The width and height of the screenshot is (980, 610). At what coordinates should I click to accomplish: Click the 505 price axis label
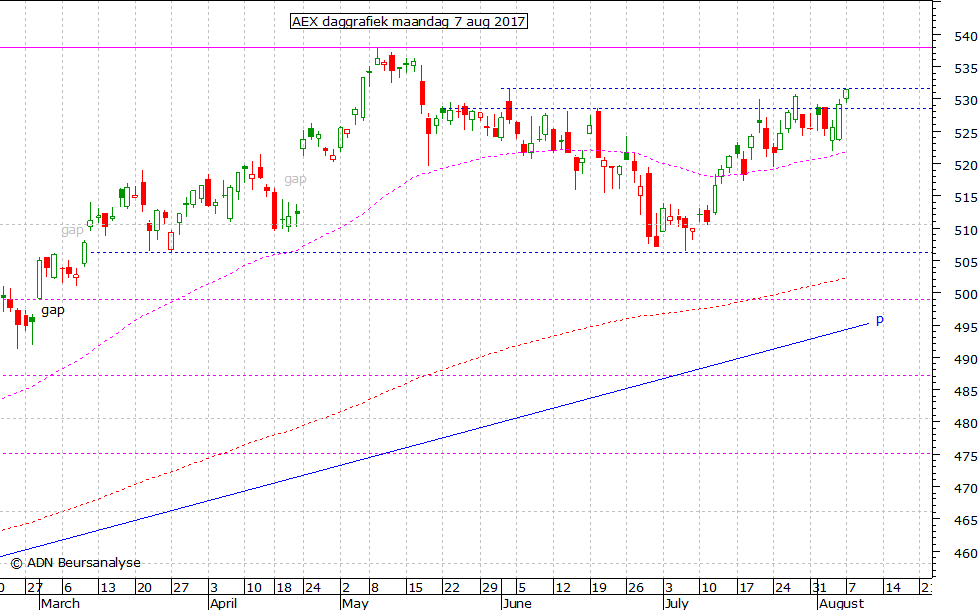966,262
